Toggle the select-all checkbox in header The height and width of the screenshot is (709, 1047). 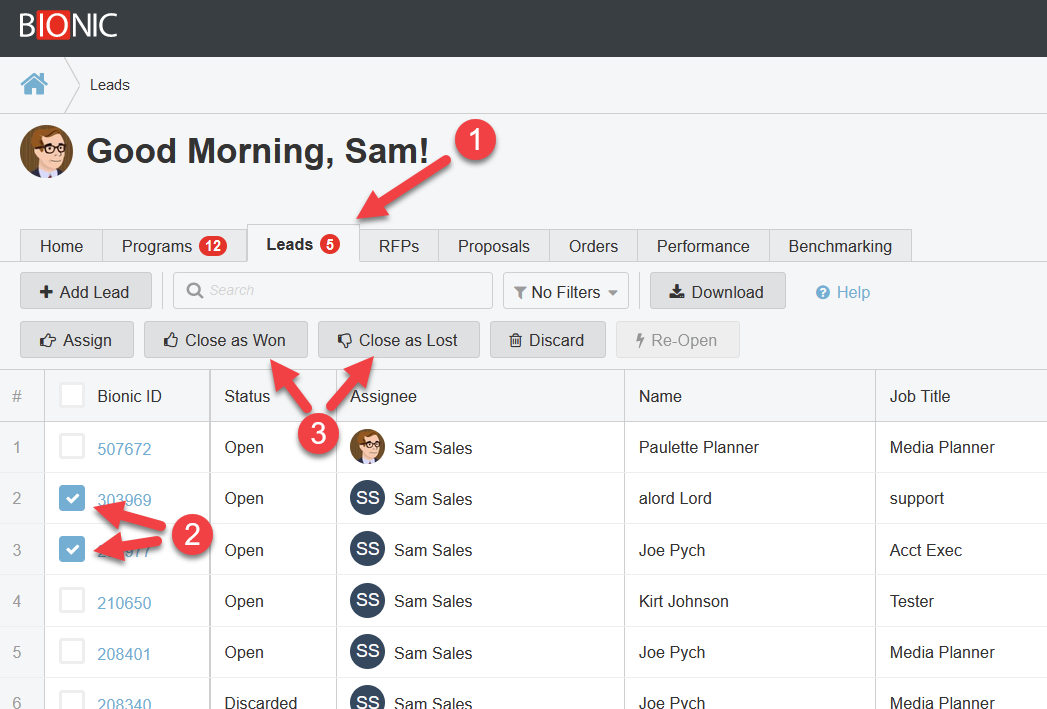point(72,396)
